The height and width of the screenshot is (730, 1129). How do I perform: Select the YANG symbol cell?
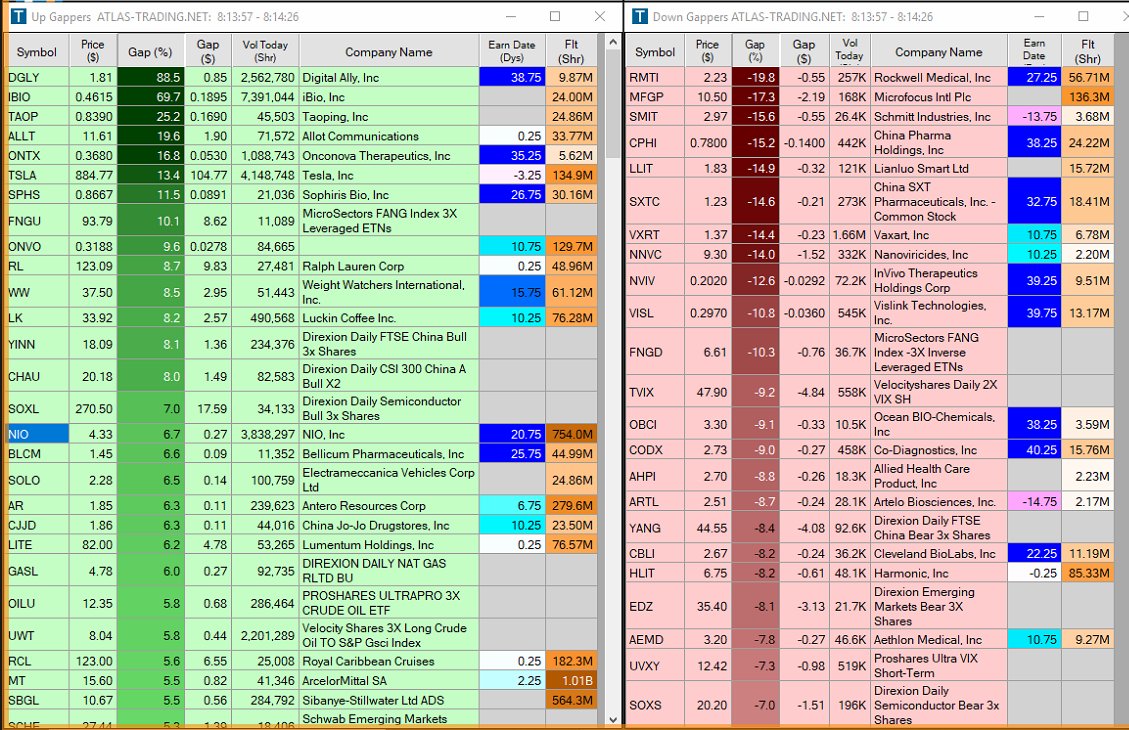[655, 528]
